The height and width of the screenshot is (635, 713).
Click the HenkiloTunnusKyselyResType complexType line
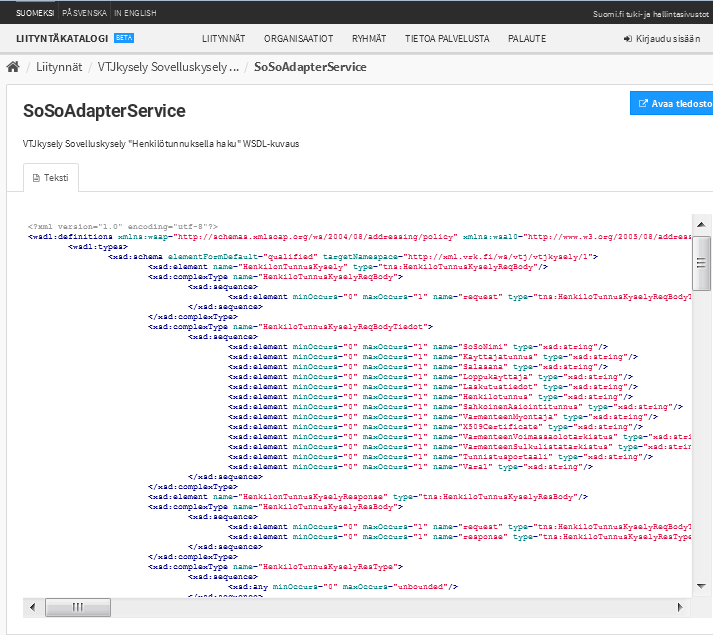[276, 567]
